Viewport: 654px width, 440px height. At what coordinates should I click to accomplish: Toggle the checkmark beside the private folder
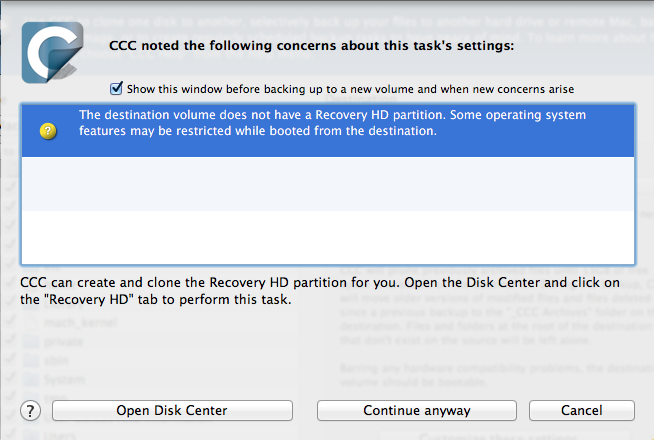[x=10, y=340]
